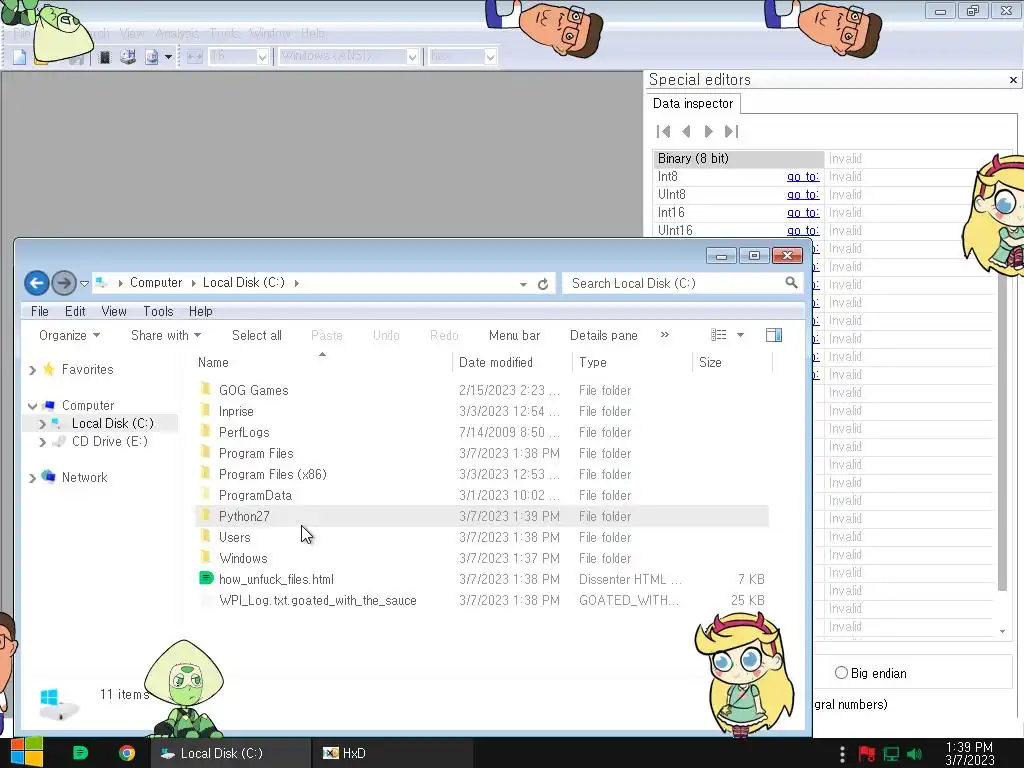Go to next byte in Data inspector
The width and height of the screenshot is (1024, 768).
click(709, 131)
